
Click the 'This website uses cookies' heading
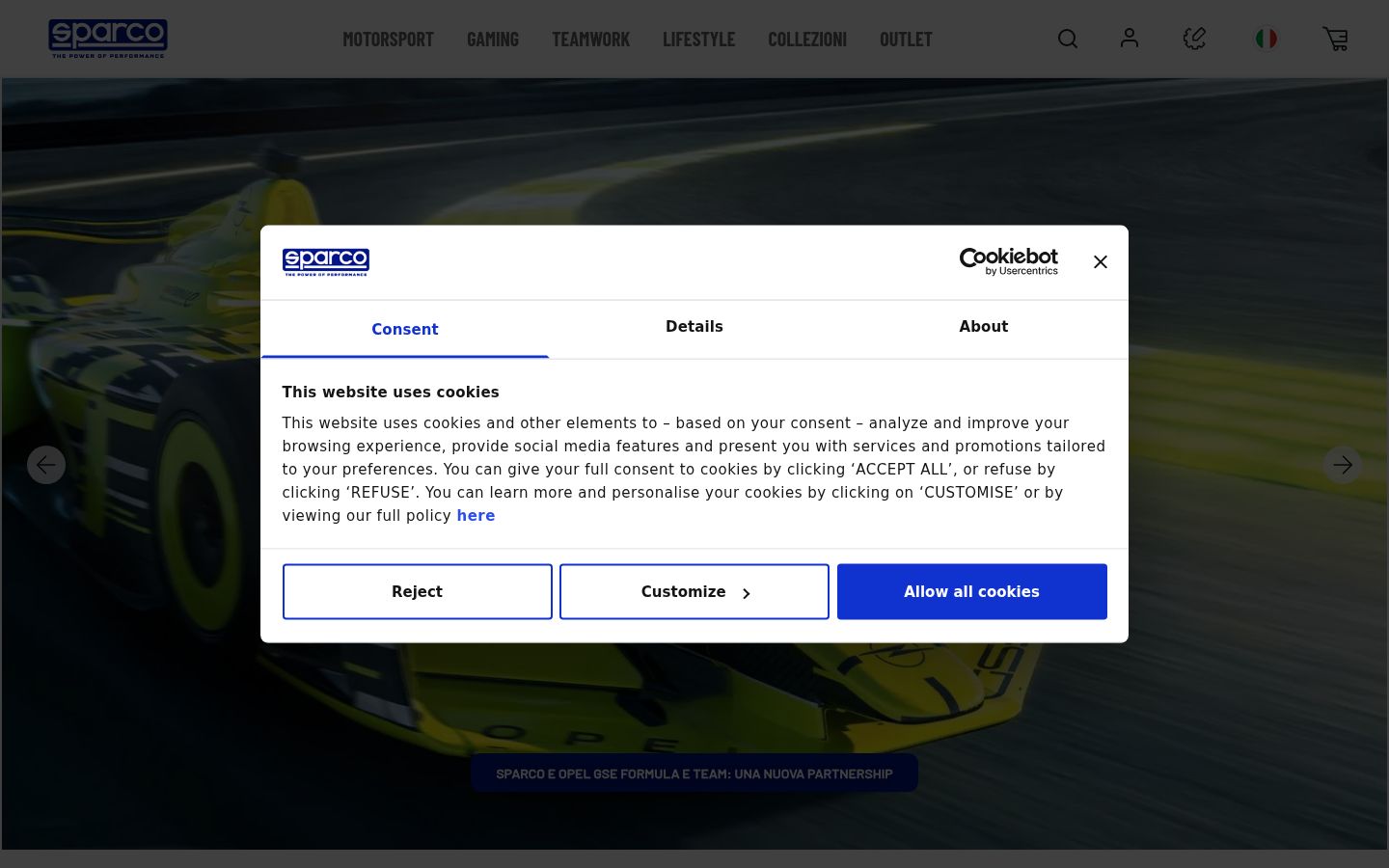point(391,393)
